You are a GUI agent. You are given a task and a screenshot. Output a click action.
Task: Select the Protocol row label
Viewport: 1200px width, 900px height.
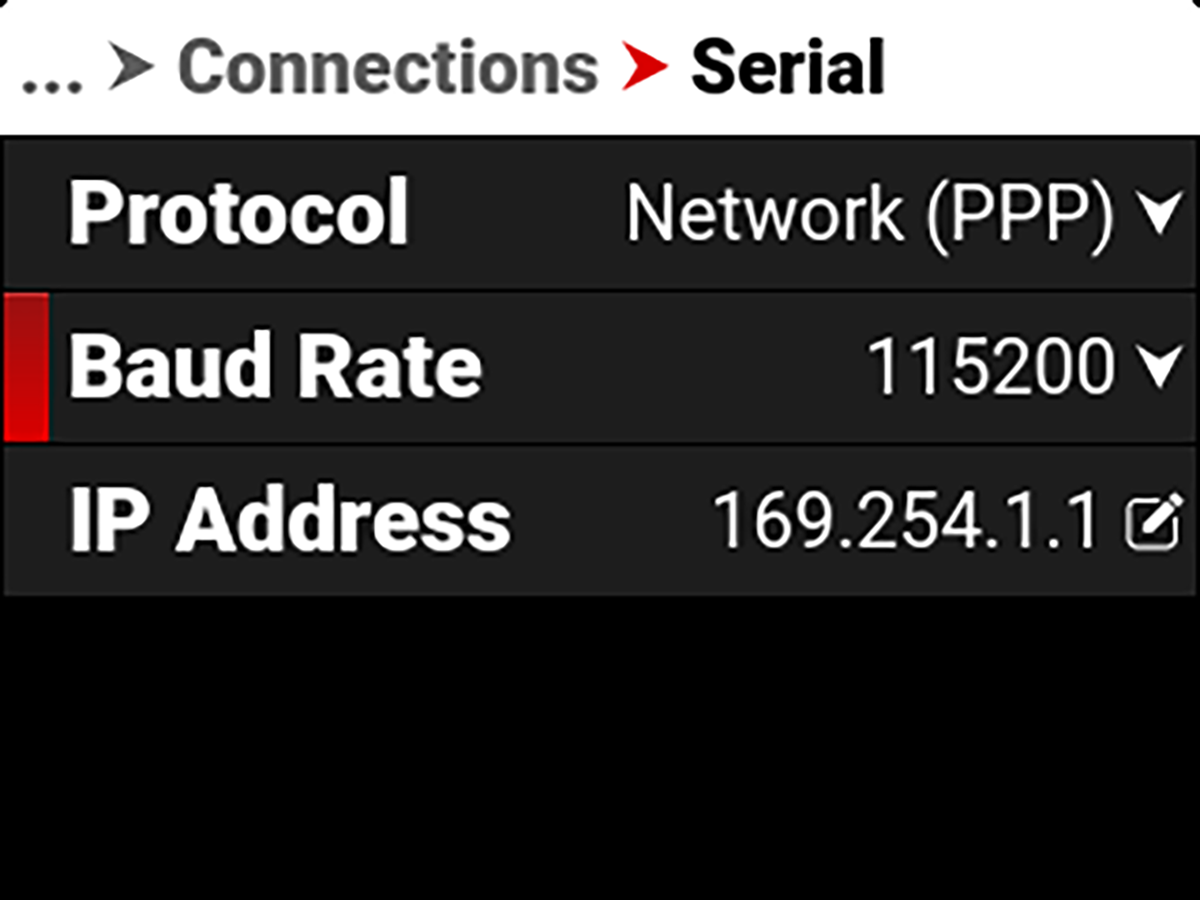pyautogui.click(x=239, y=213)
